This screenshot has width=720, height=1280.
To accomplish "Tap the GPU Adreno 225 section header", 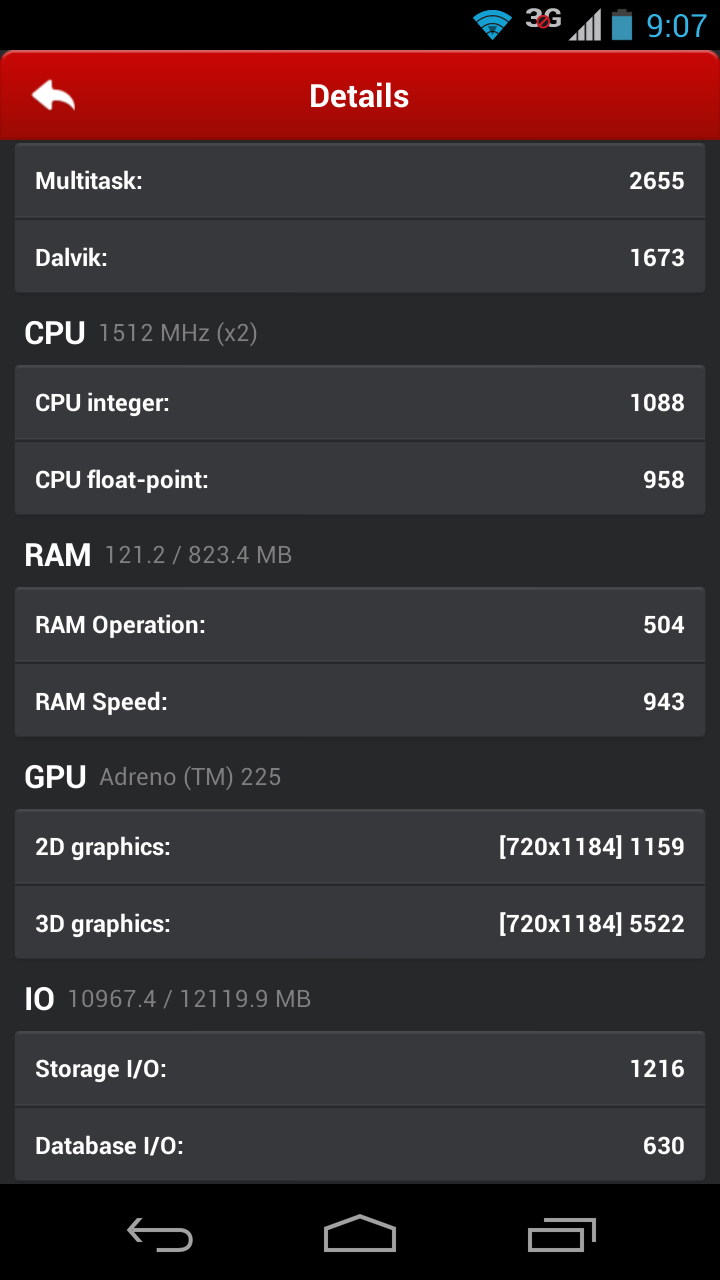I will click(153, 777).
